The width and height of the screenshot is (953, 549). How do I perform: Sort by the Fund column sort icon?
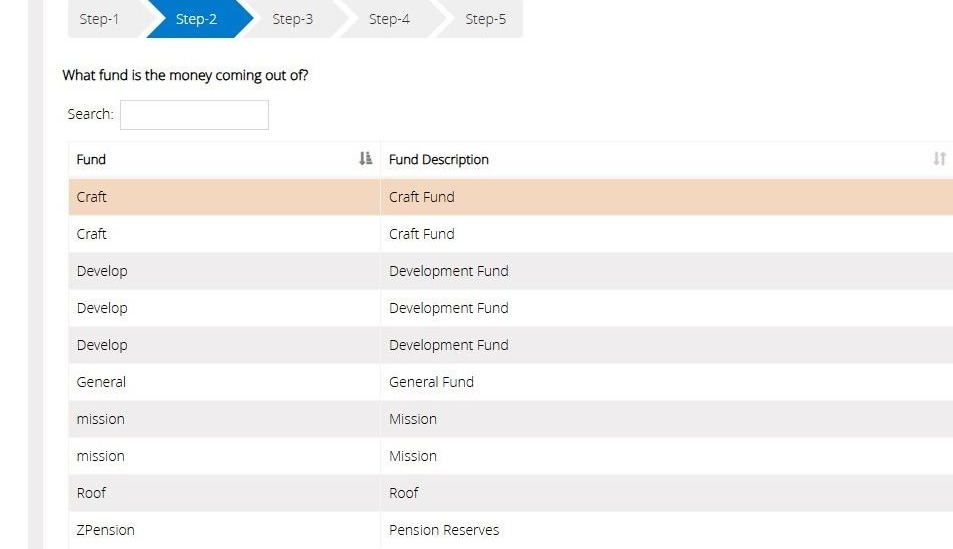coord(365,159)
